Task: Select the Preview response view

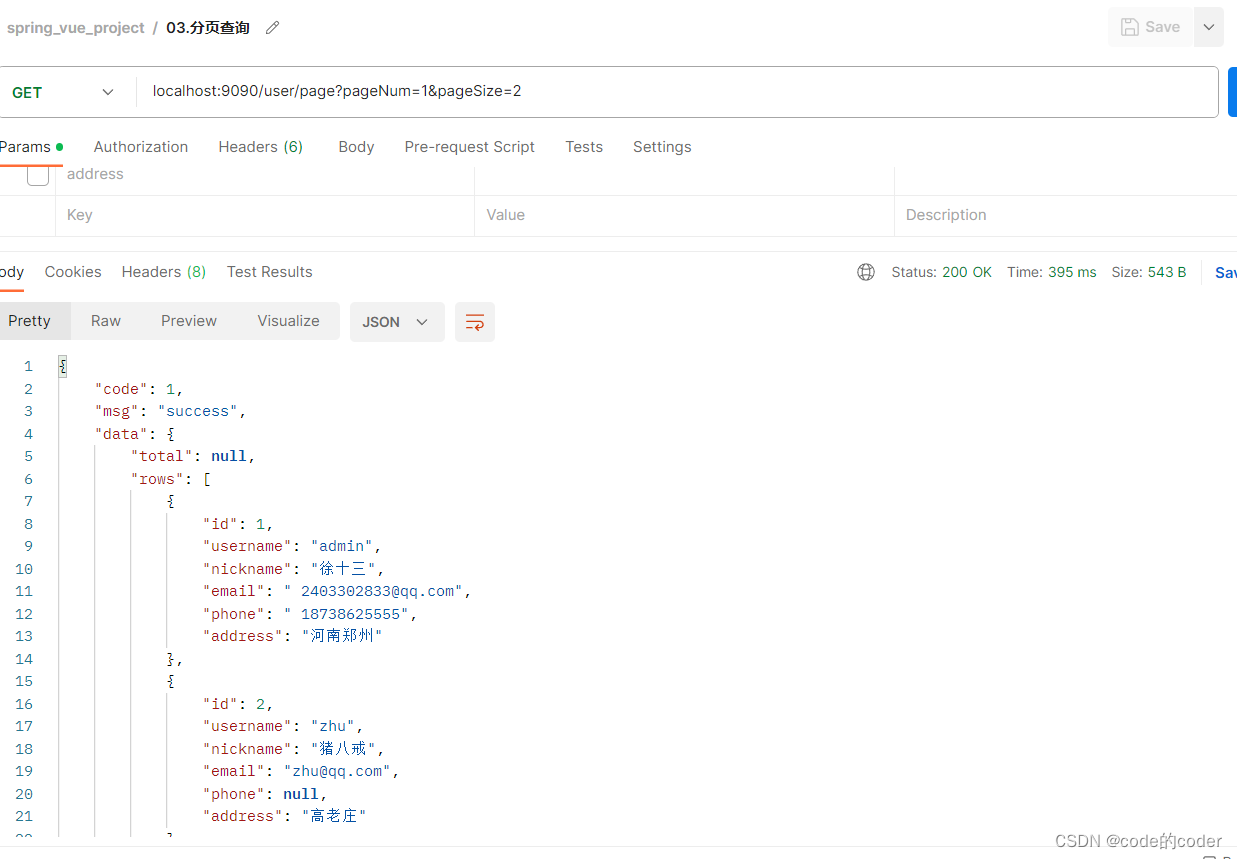Action: pyautogui.click(x=188, y=320)
